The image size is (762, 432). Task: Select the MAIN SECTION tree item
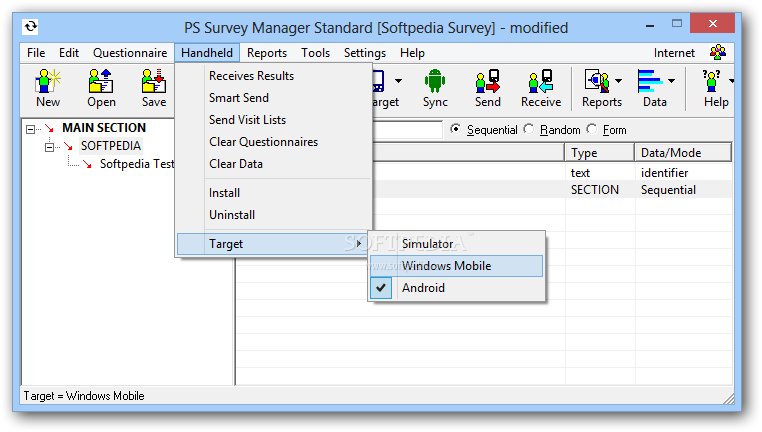(104, 128)
